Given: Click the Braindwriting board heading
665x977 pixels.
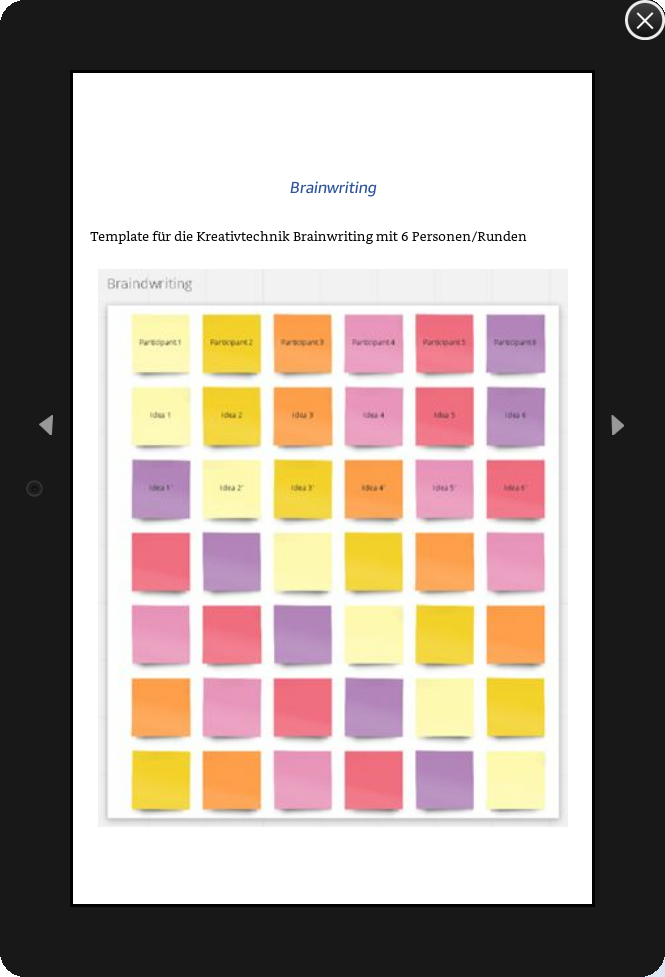Looking at the screenshot, I should click(149, 284).
